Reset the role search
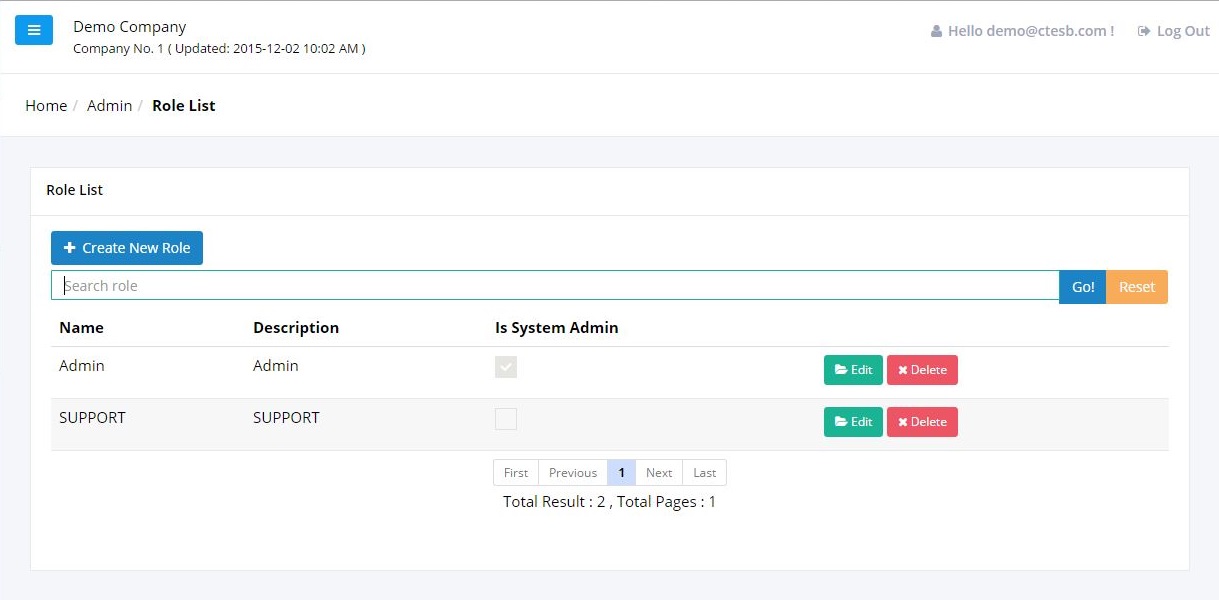This screenshot has height=600, width=1219. click(1137, 287)
